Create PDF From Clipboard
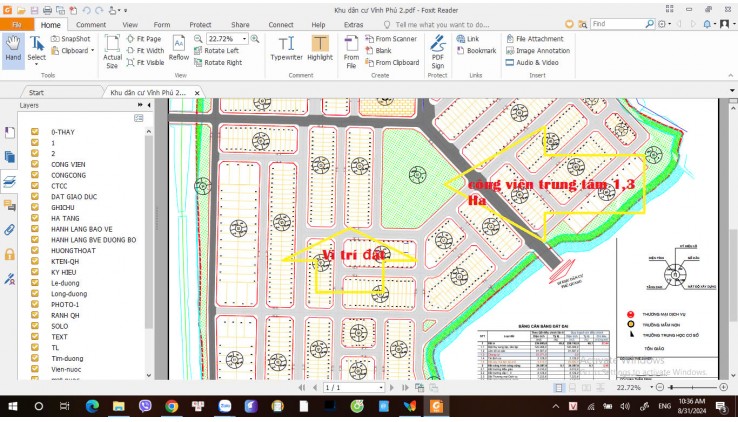The image size is (738, 422). [x=392, y=62]
